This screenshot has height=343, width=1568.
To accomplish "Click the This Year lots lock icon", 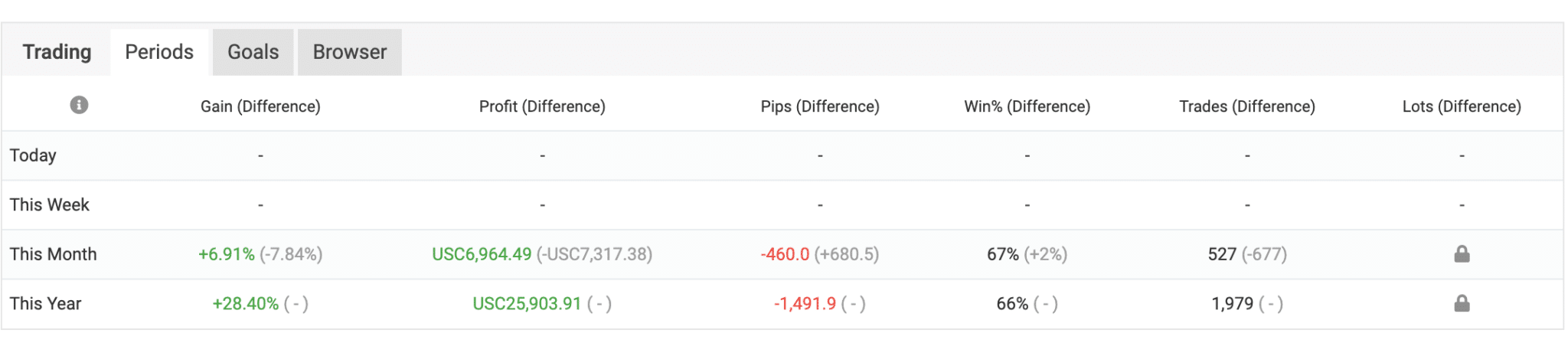I will [x=1462, y=304].
